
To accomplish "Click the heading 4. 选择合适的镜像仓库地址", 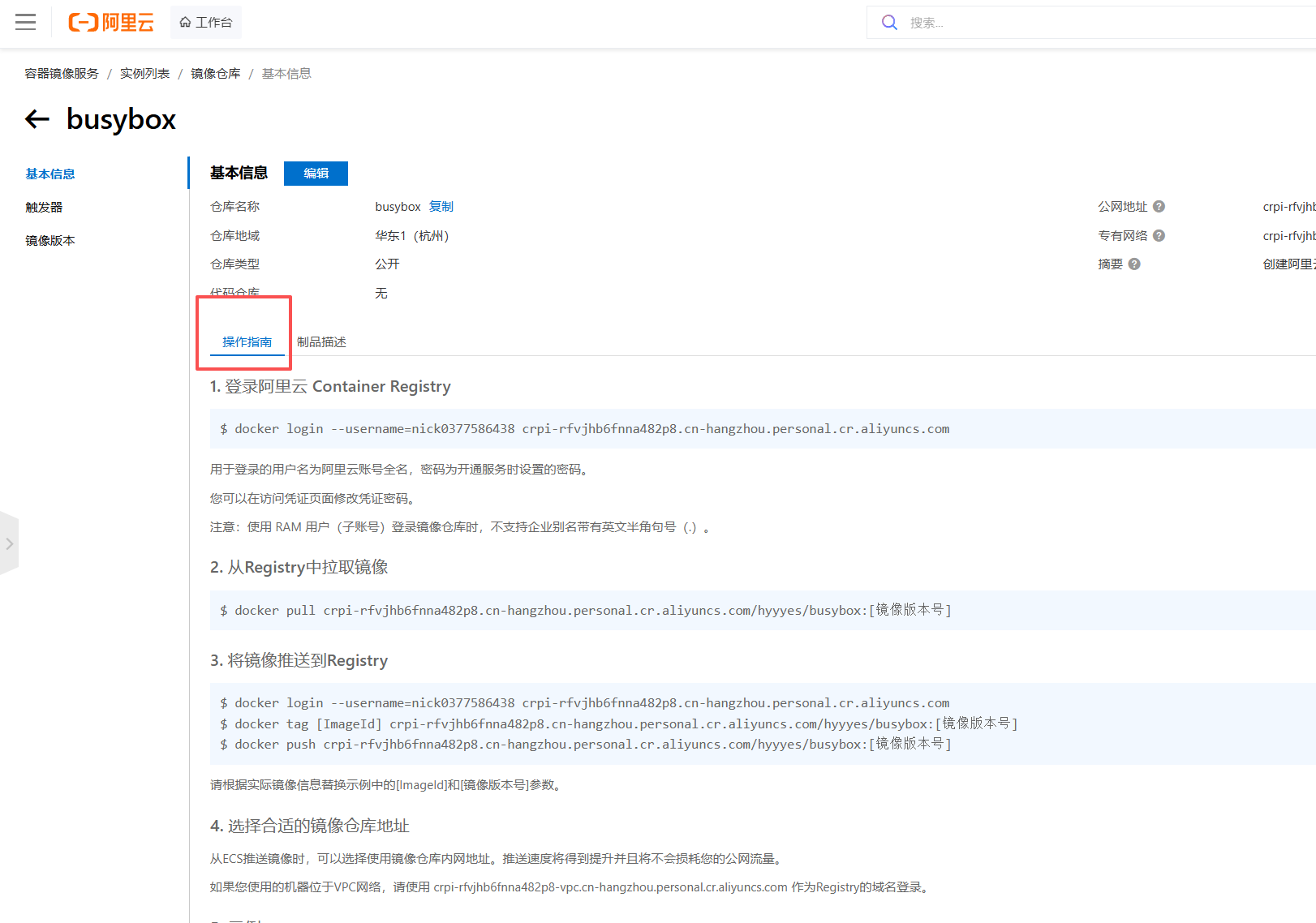I will point(309,826).
